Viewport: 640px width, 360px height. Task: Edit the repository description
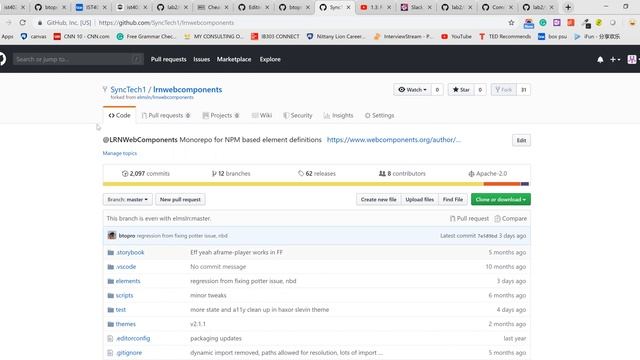coord(521,140)
